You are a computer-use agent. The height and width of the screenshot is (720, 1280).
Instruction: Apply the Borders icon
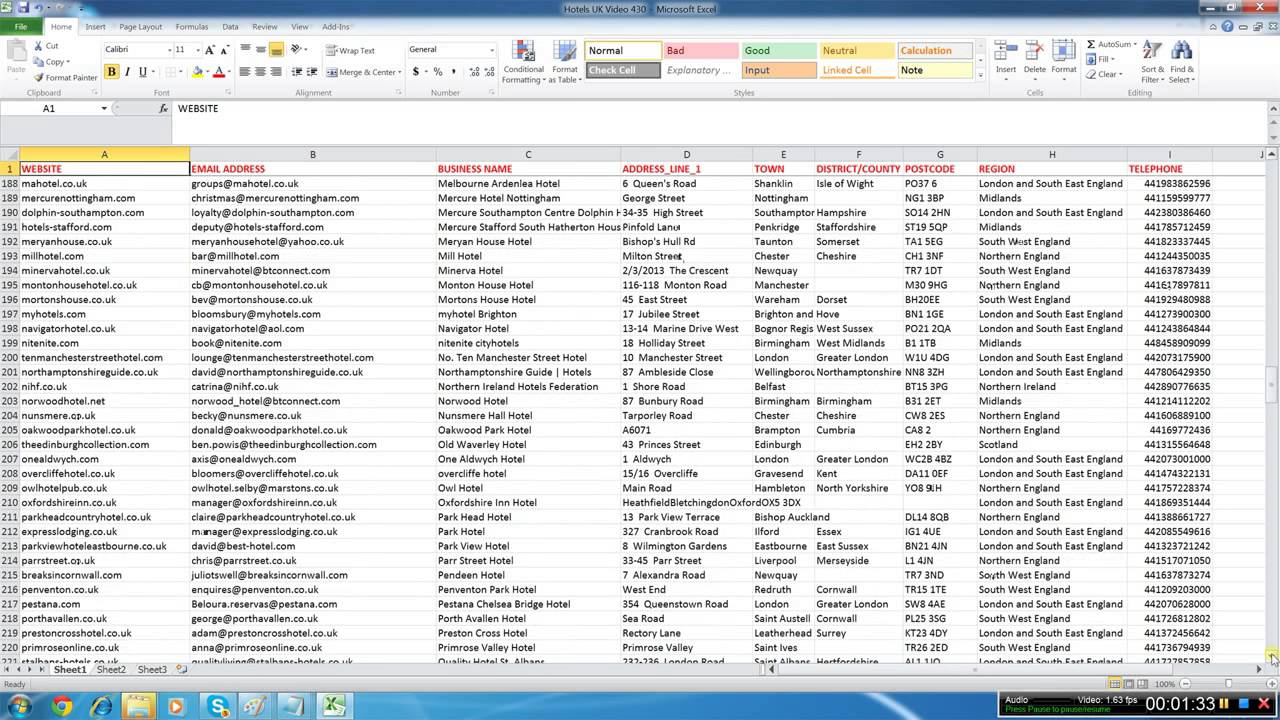(169, 72)
